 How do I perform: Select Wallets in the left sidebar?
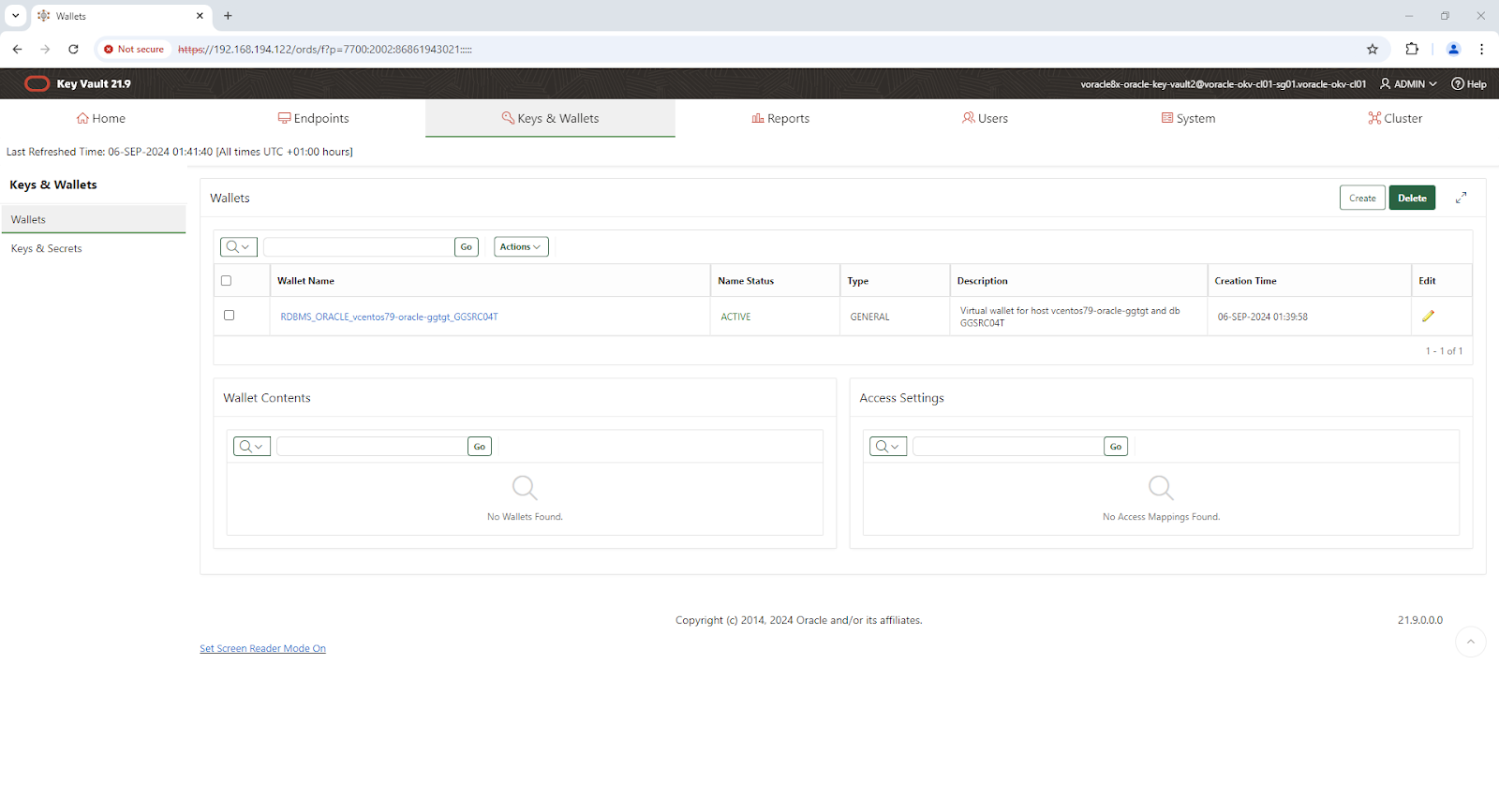click(94, 219)
